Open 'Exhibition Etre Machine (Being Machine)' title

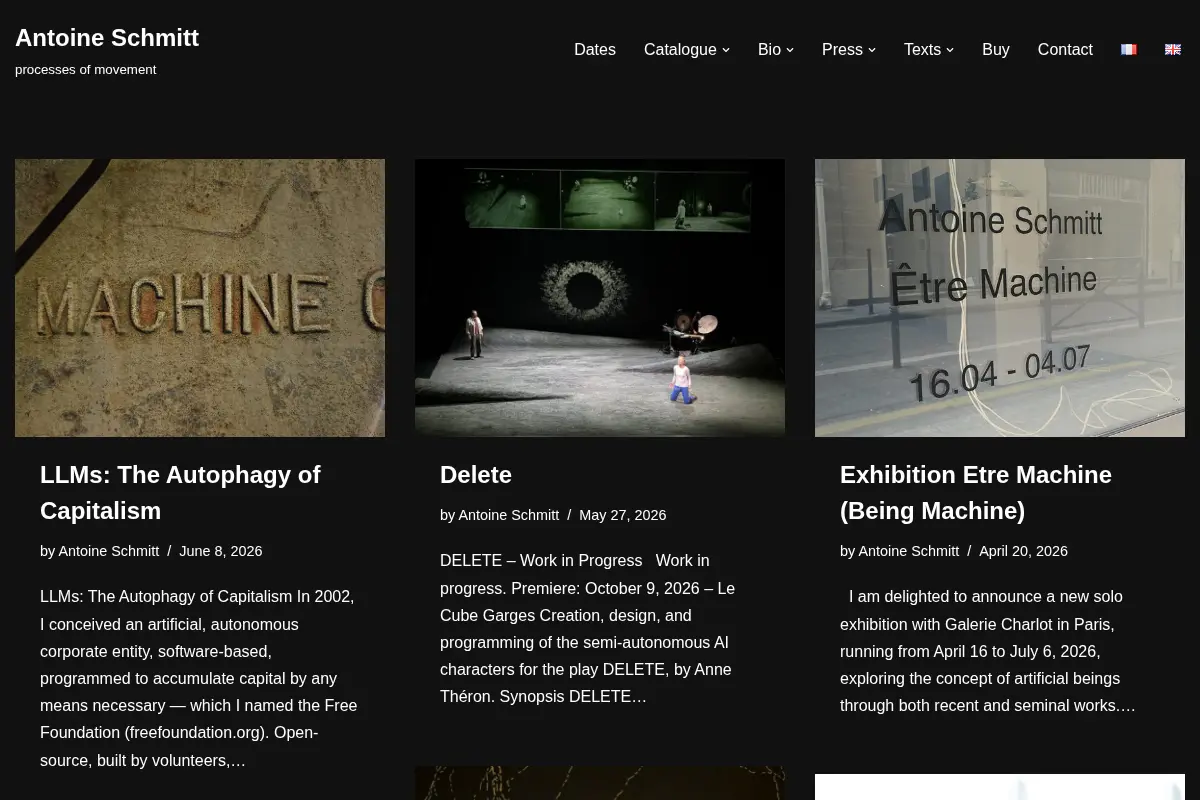[x=976, y=493]
